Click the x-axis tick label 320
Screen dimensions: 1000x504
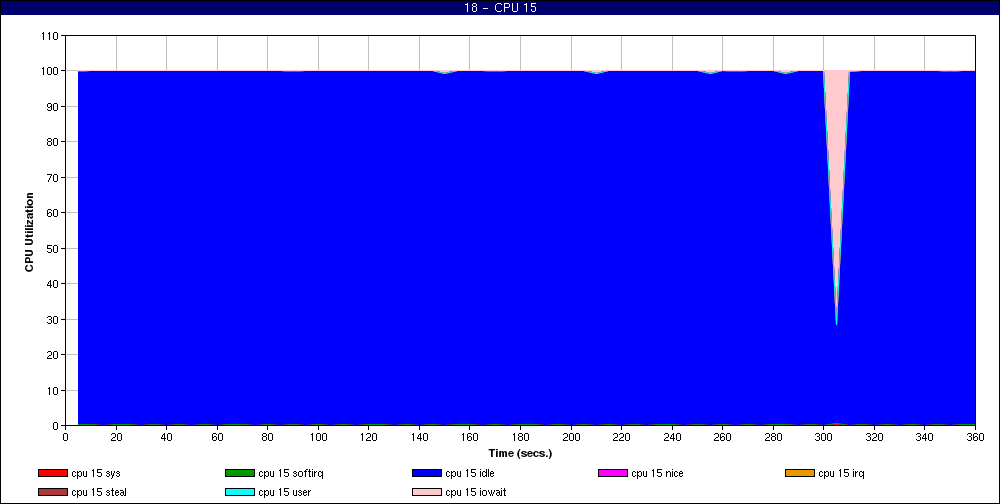874,437
